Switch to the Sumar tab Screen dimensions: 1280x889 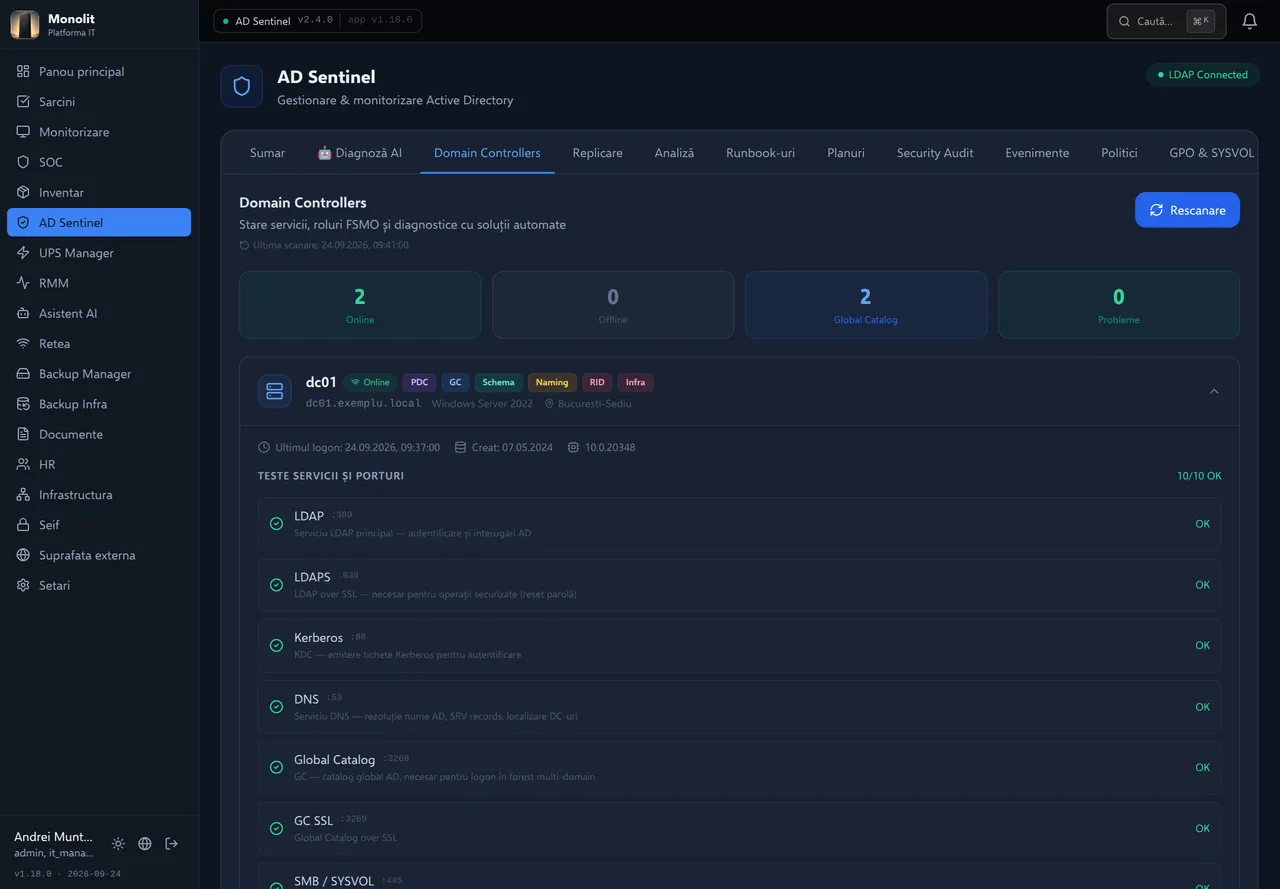tap(267, 153)
